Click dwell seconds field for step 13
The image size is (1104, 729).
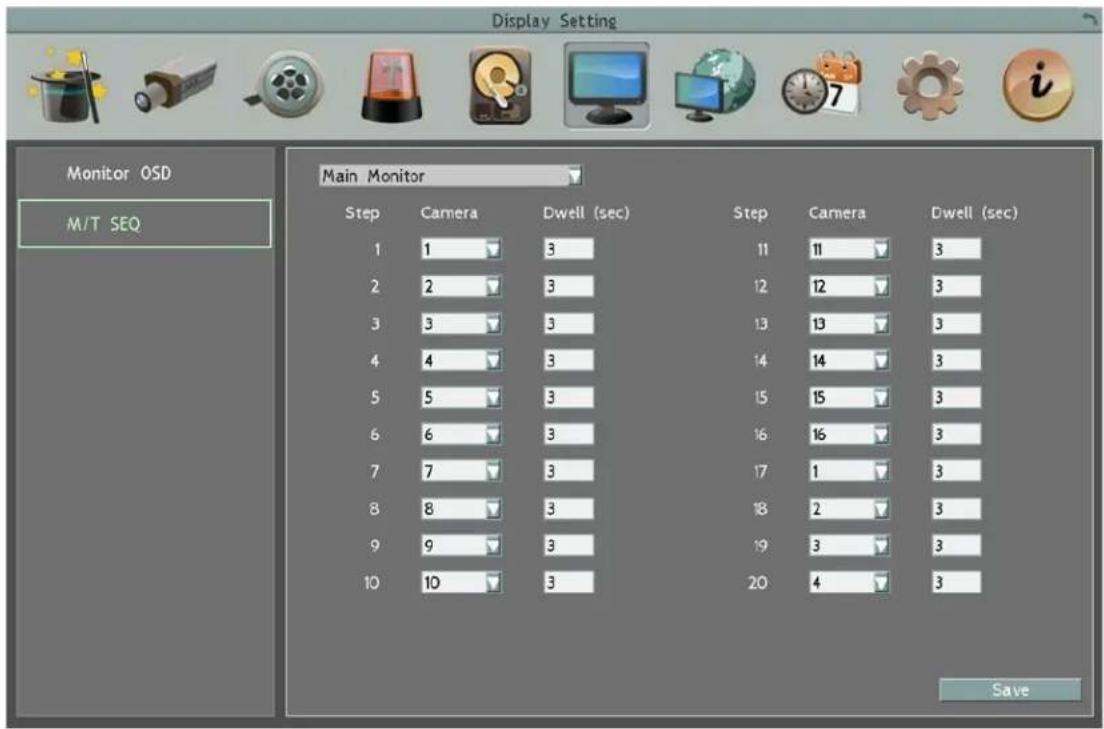point(956,323)
